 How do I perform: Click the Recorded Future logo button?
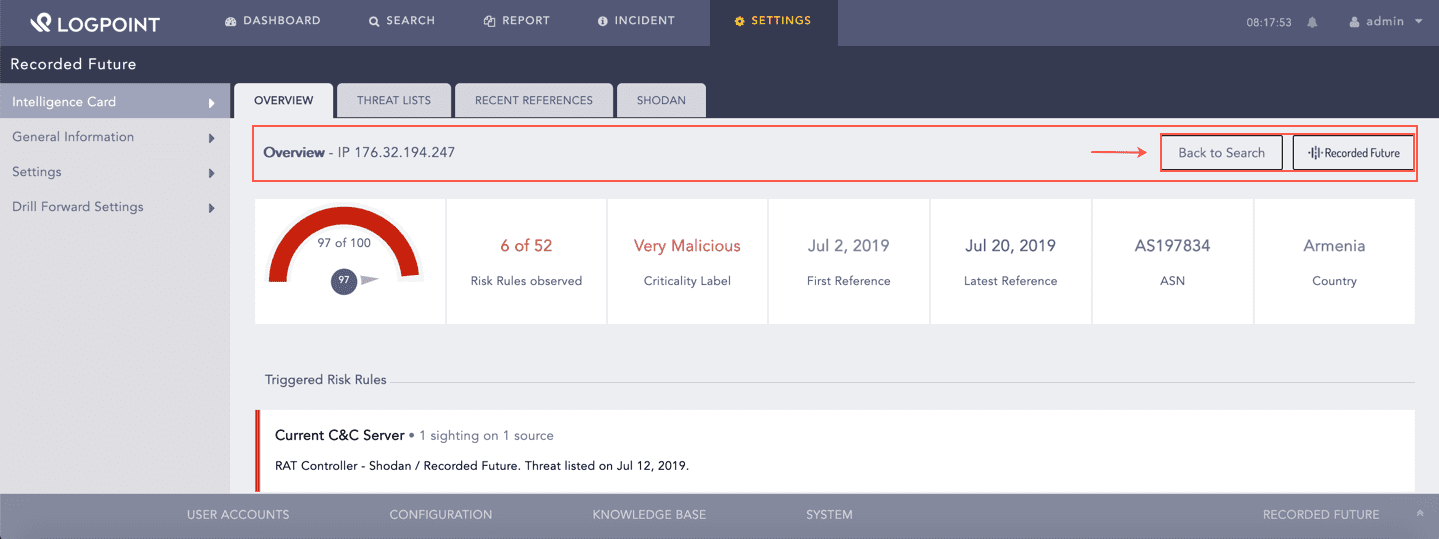coord(1353,153)
